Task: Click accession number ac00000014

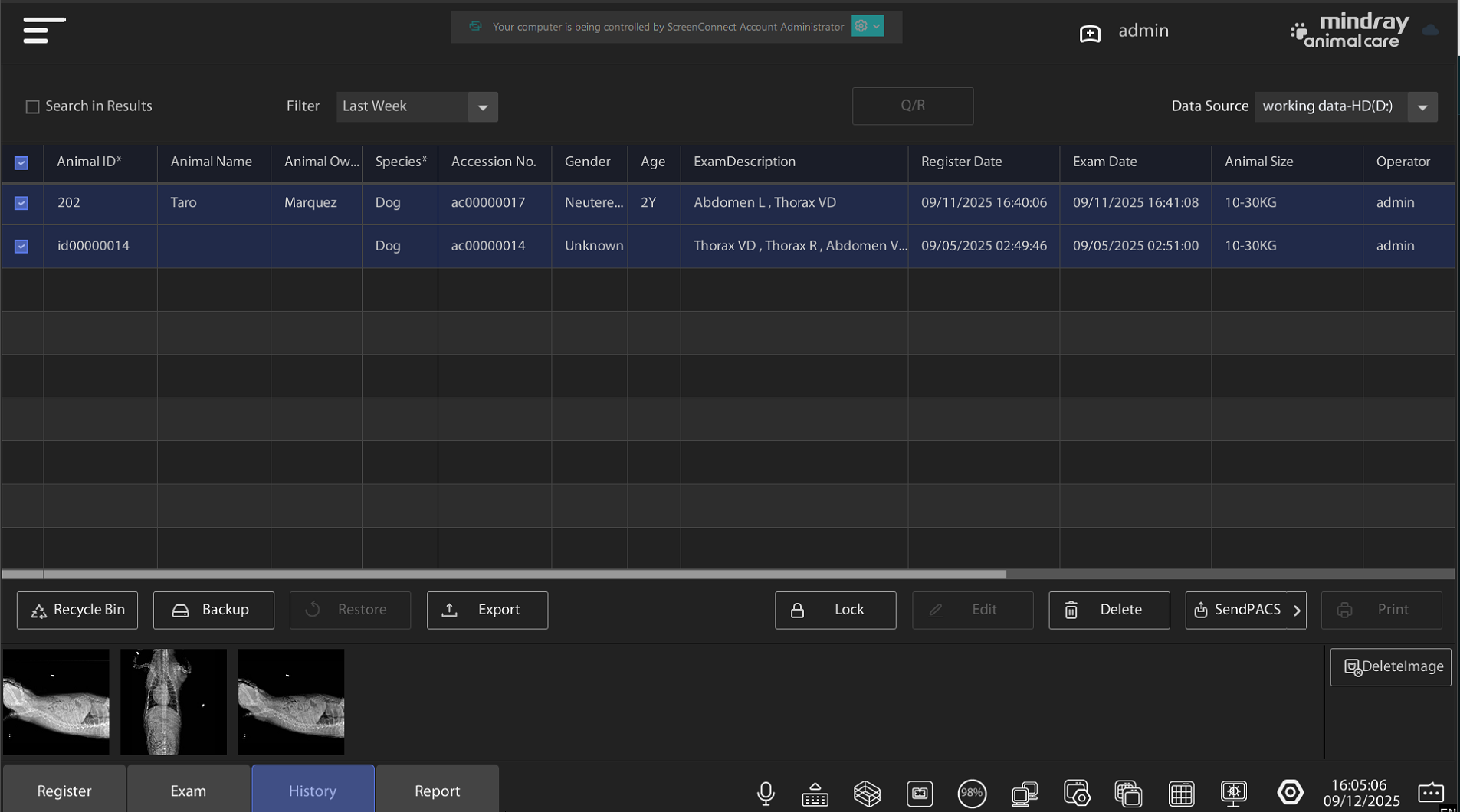Action: click(488, 246)
